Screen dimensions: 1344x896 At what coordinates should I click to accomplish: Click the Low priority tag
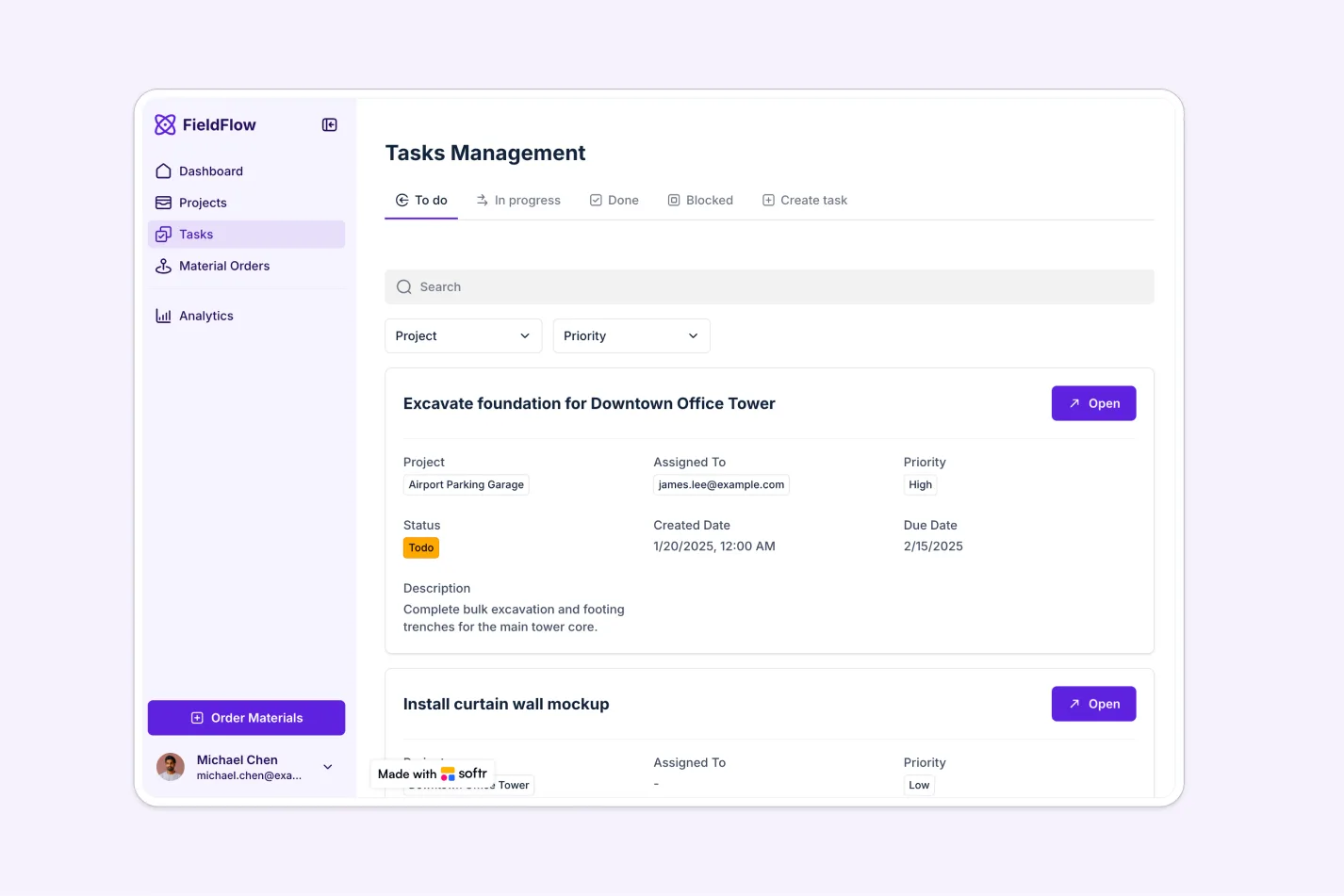click(x=919, y=785)
